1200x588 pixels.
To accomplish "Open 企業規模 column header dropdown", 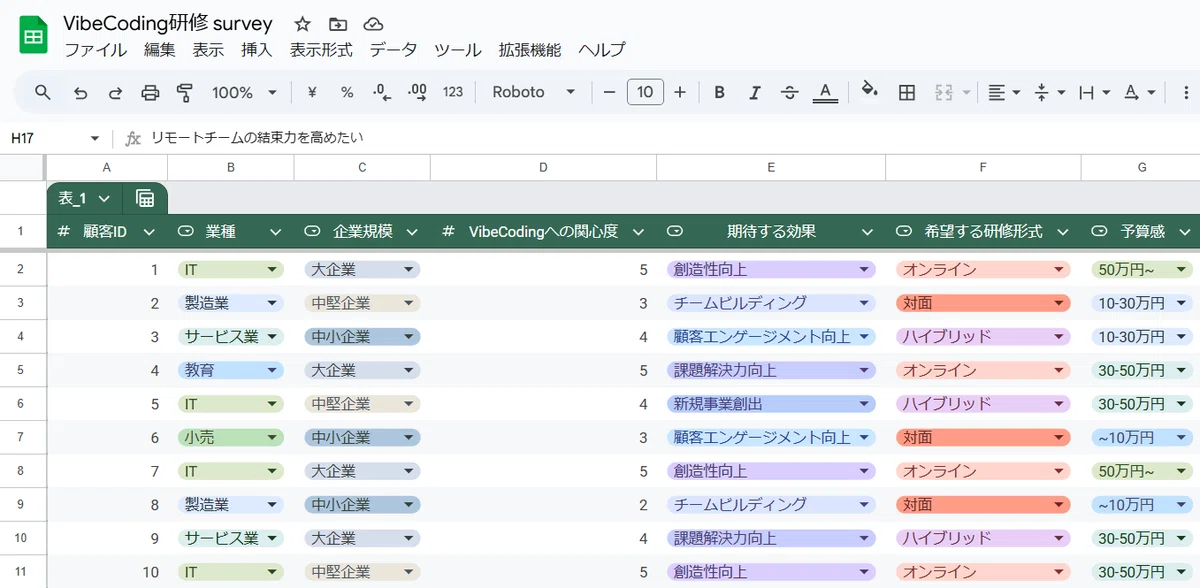I will pos(411,232).
